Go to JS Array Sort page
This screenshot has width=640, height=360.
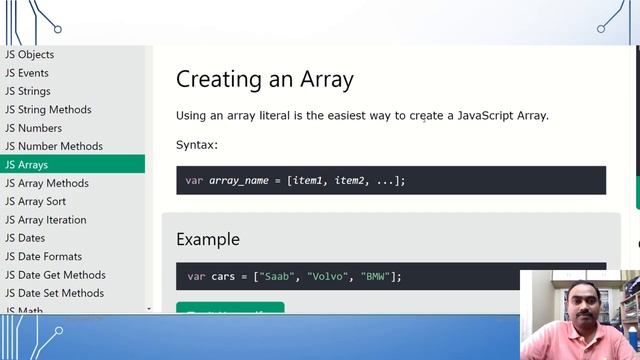coord(36,201)
